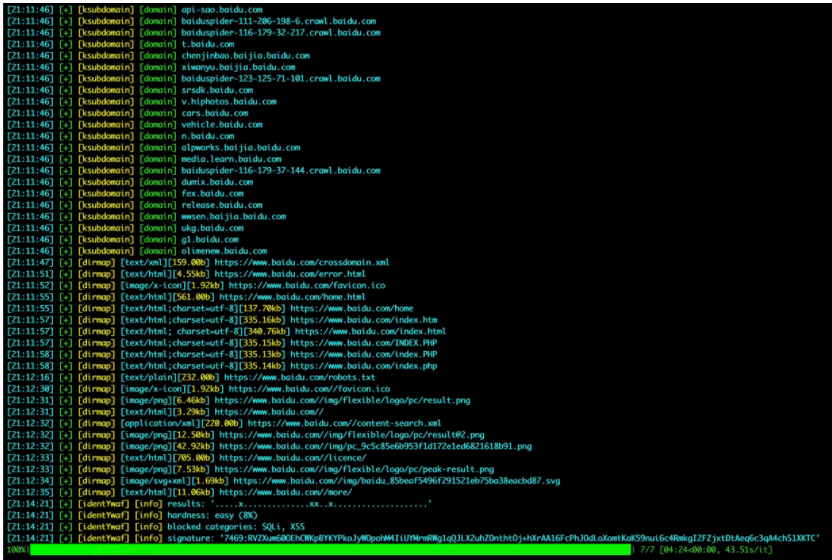Select release.baidu.com domain

222,205
